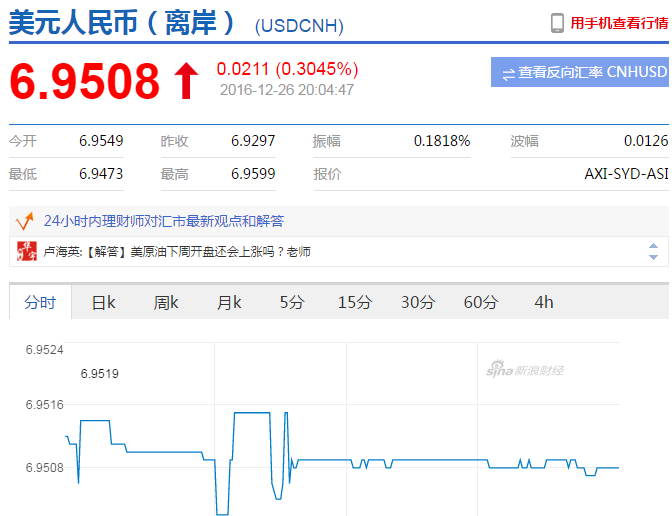
Task: Click the red up arrow beside price
Action: tap(186, 81)
